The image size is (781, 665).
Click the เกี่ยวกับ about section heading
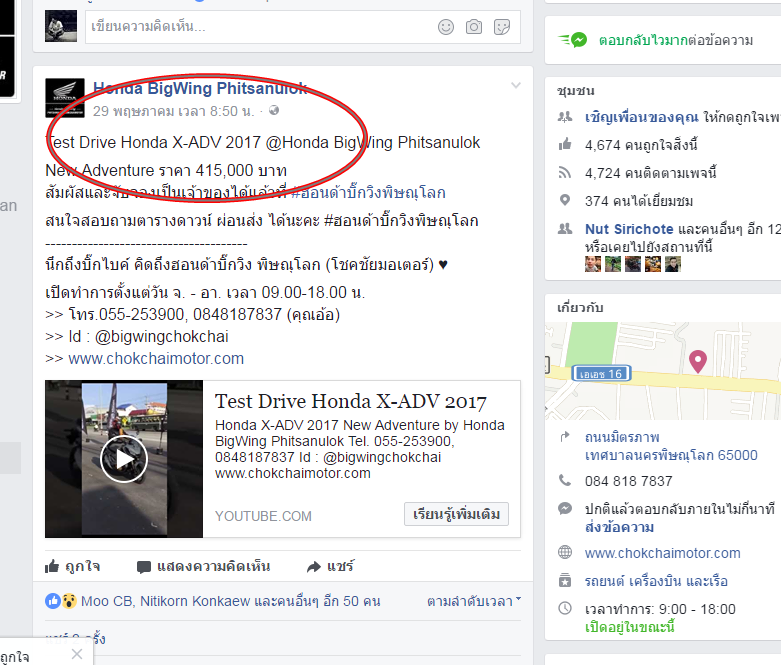pyautogui.click(x=580, y=307)
